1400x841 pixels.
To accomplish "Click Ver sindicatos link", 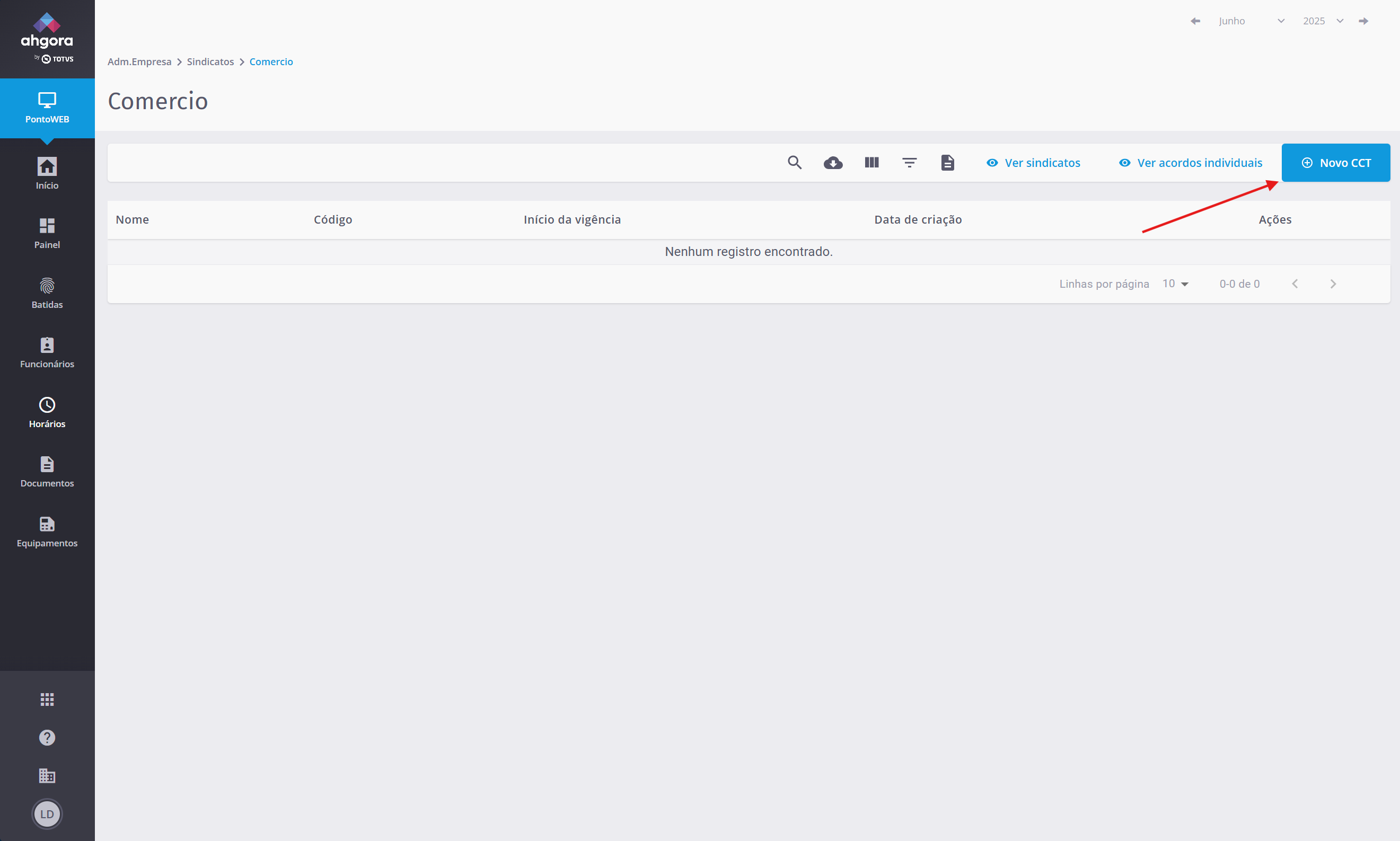I will [x=1033, y=163].
